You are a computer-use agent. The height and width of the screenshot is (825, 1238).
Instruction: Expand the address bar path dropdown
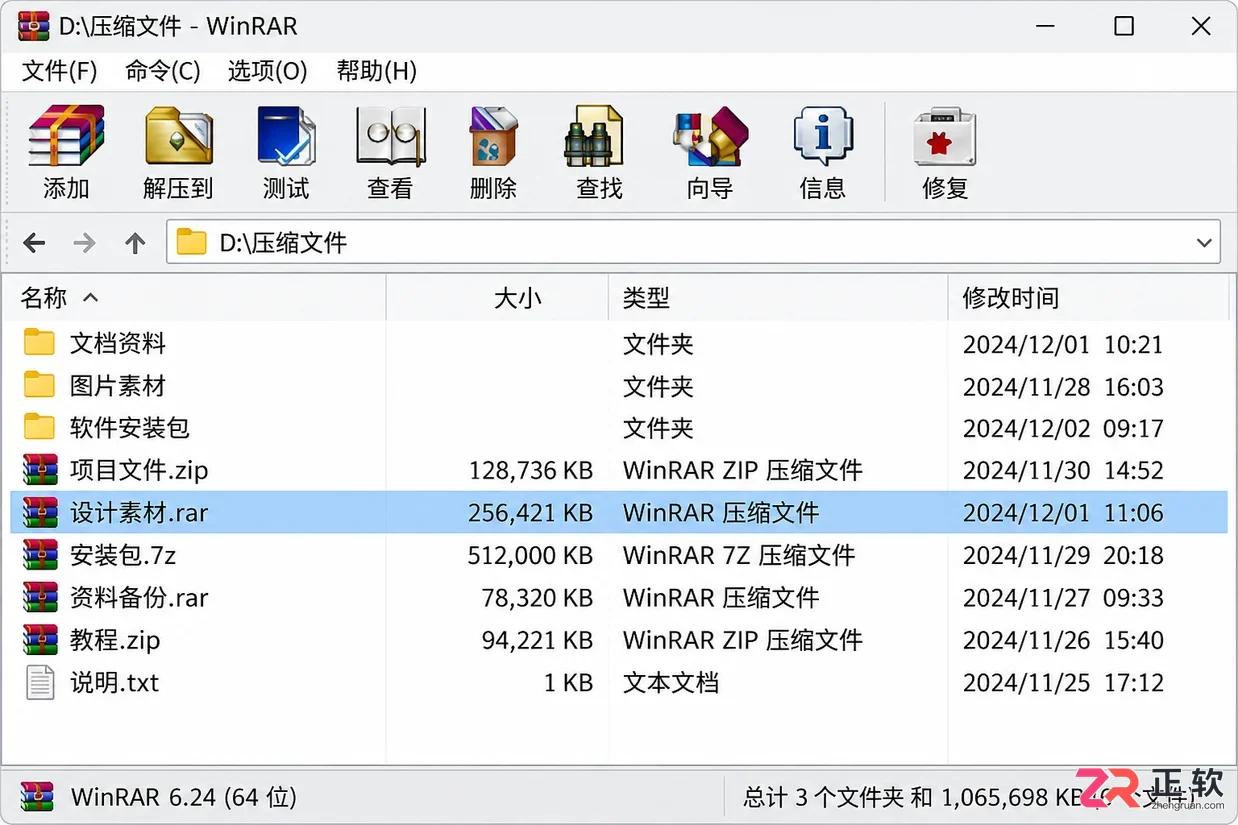pyautogui.click(x=1204, y=243)
